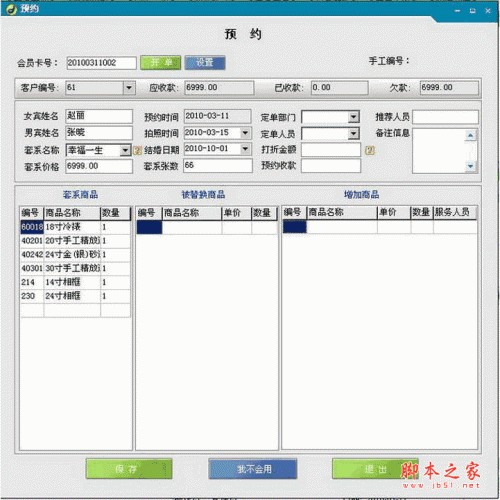Click the 已收款 field showing 0.00
The width and height of the screenshot is (500, 500).
pyautogui.click(x=340, y=88)
